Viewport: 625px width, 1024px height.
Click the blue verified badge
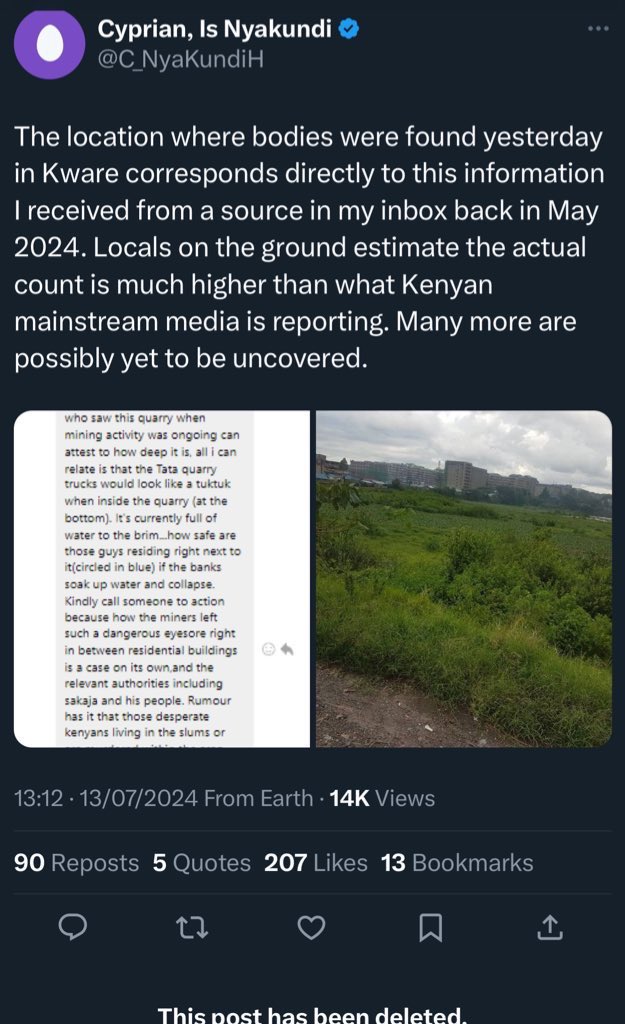(345, 30)
